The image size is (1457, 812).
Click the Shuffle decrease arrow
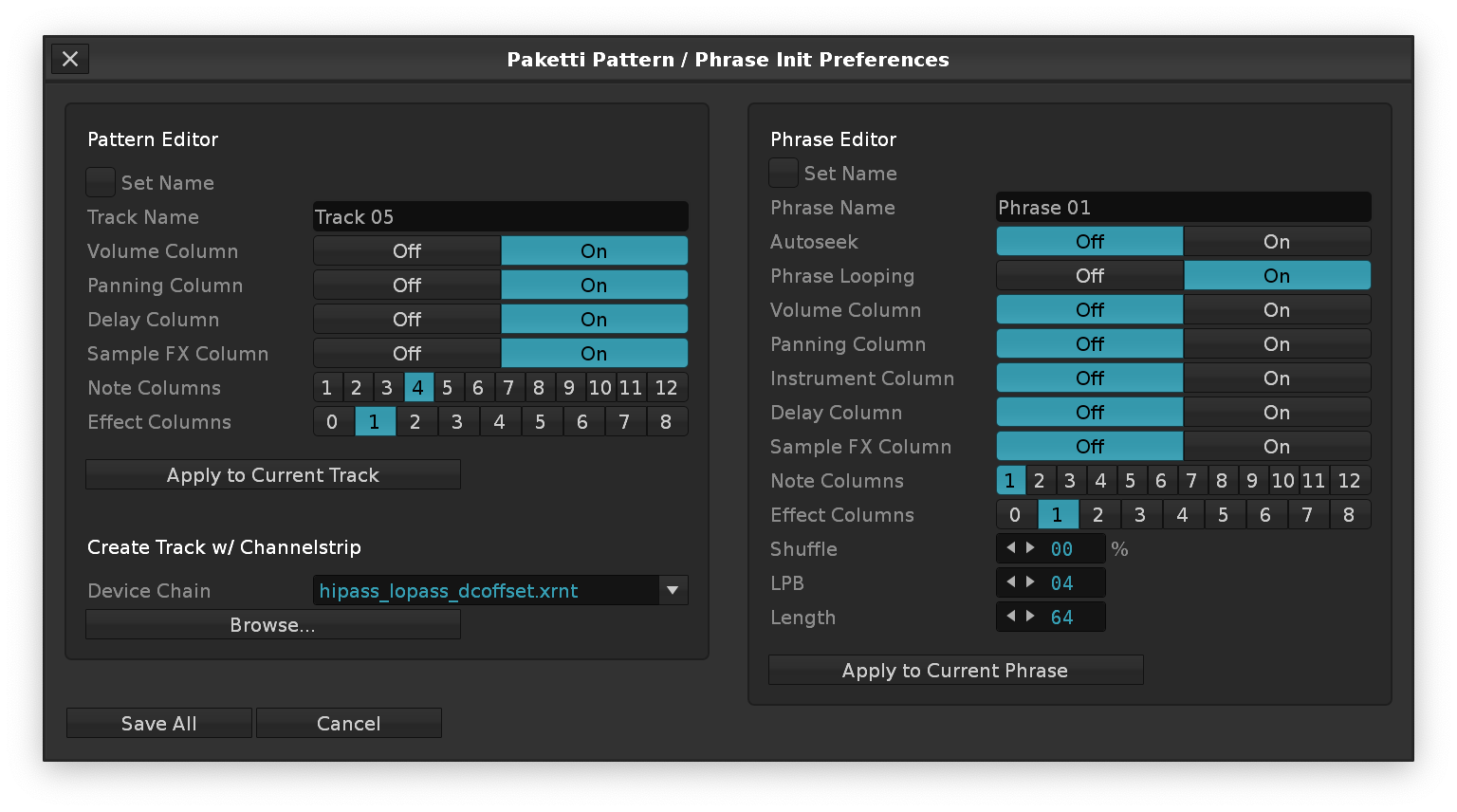1010,548
